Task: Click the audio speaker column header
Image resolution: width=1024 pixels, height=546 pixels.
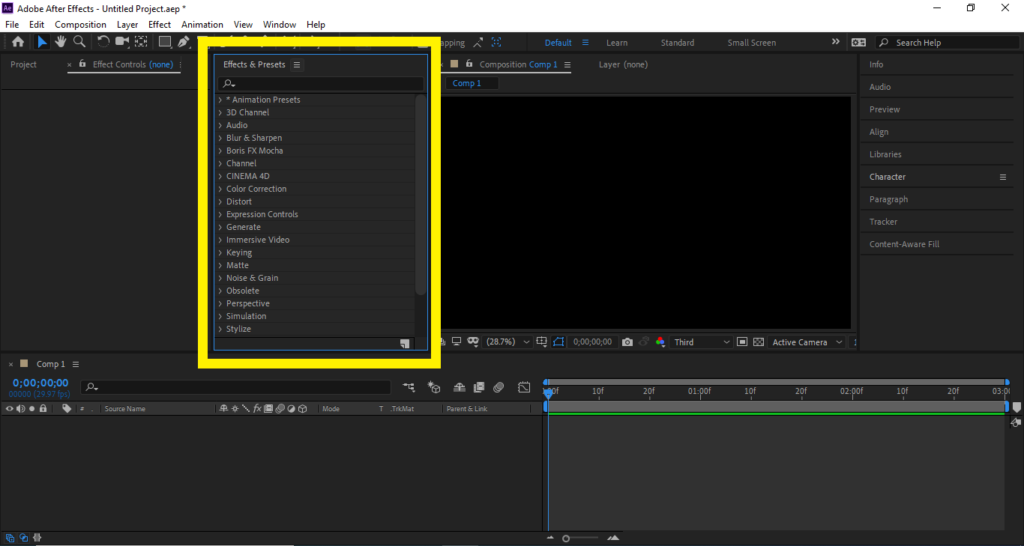Action: [x=20, y=409]
